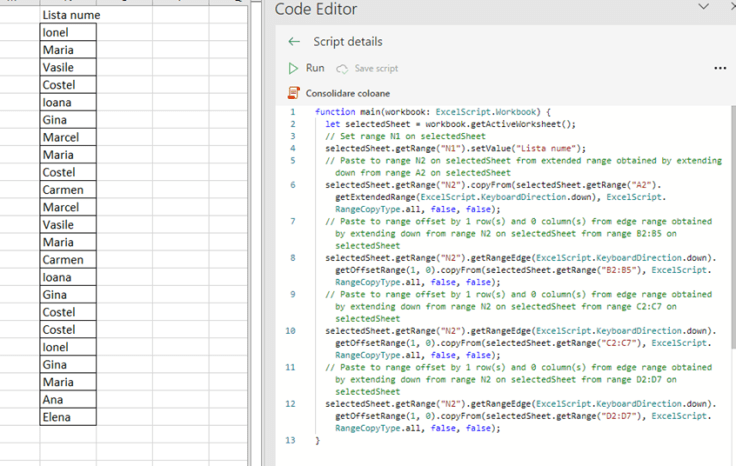
Task: Expand the Code Editor pane options chevron
Action: tap(705, 7)
